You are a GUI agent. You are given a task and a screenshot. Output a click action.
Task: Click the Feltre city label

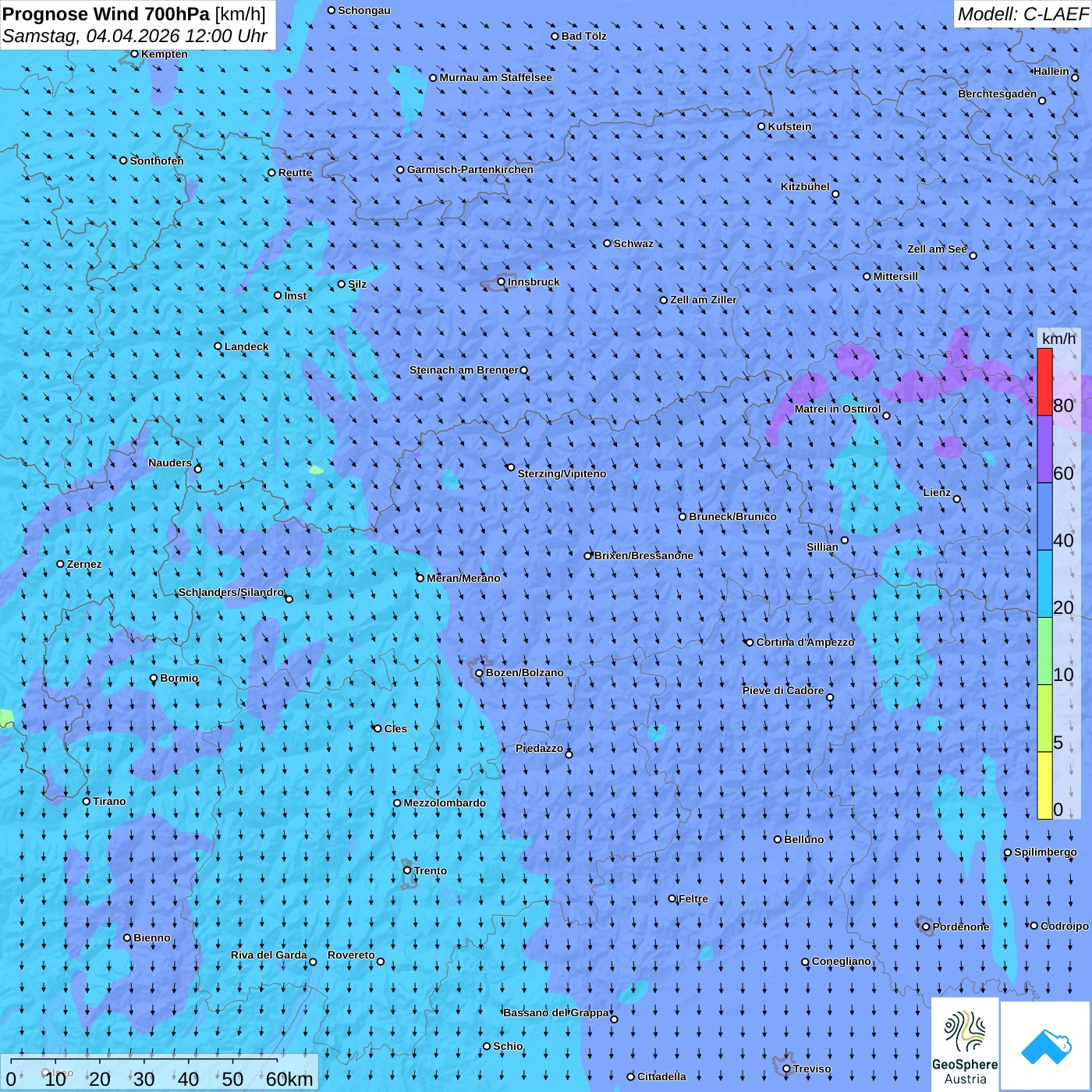tap(693, 899)
